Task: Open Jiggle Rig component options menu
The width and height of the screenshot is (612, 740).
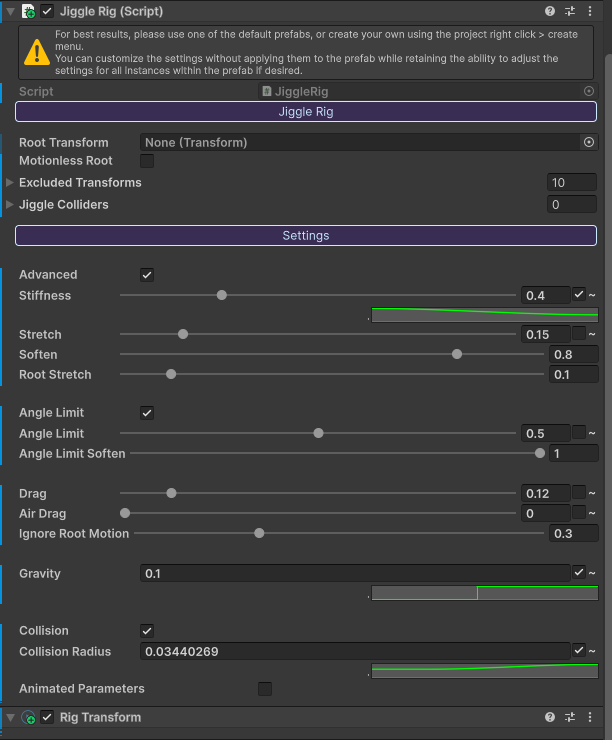Action: 590,11
